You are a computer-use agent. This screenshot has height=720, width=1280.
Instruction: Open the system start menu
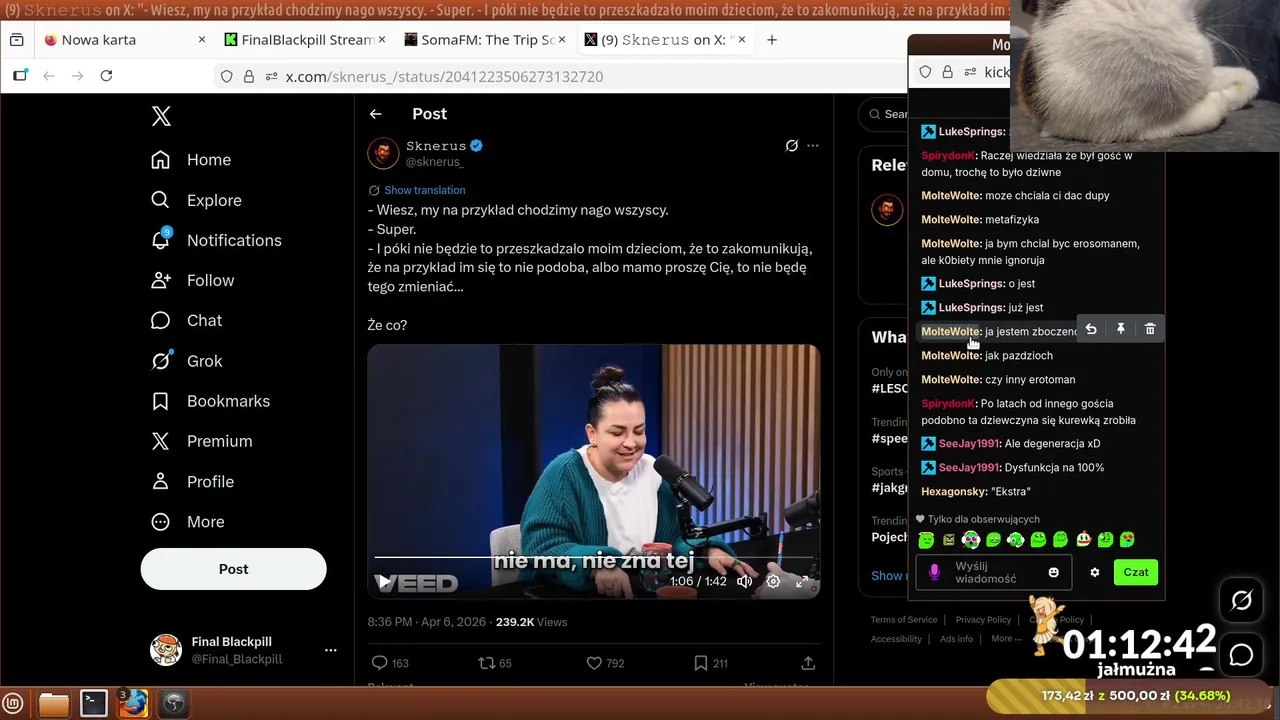[x=14, y=703]
